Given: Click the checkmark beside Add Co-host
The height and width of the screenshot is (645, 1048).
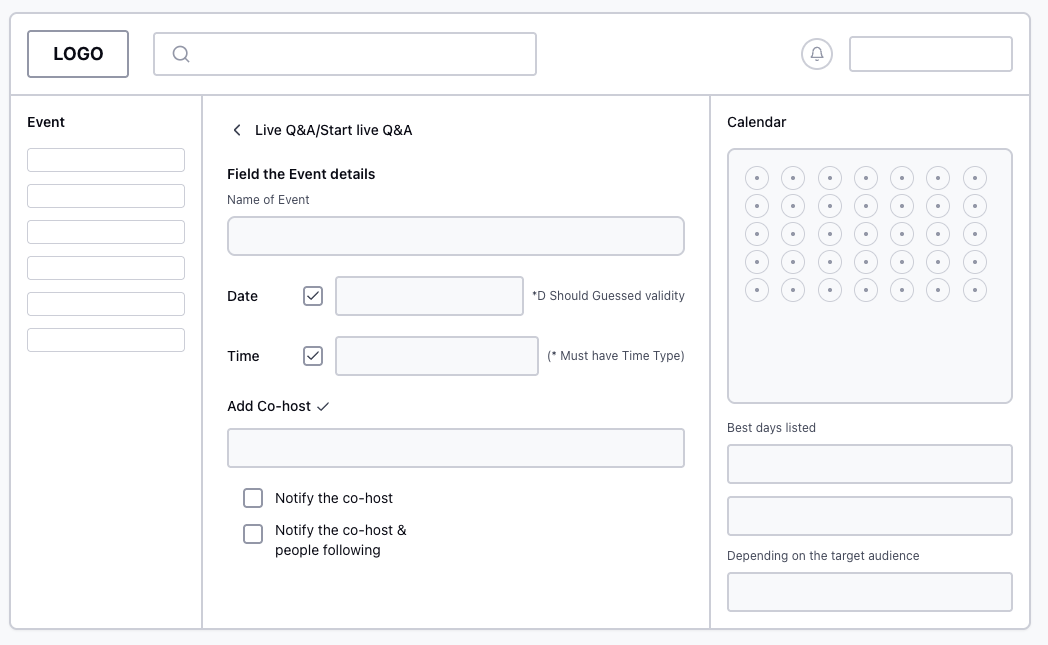Looking at the screenshot, I should pyautogui.click(x=322, y=407).
